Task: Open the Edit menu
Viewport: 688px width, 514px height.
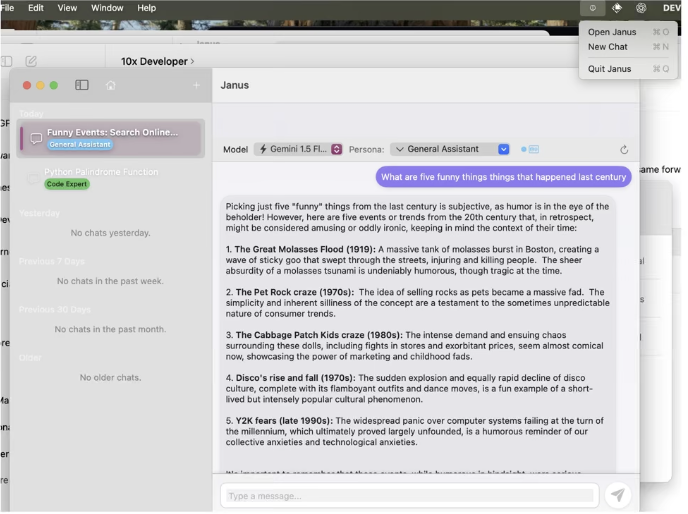Action: pyautogui.click(x=36, y=8)
